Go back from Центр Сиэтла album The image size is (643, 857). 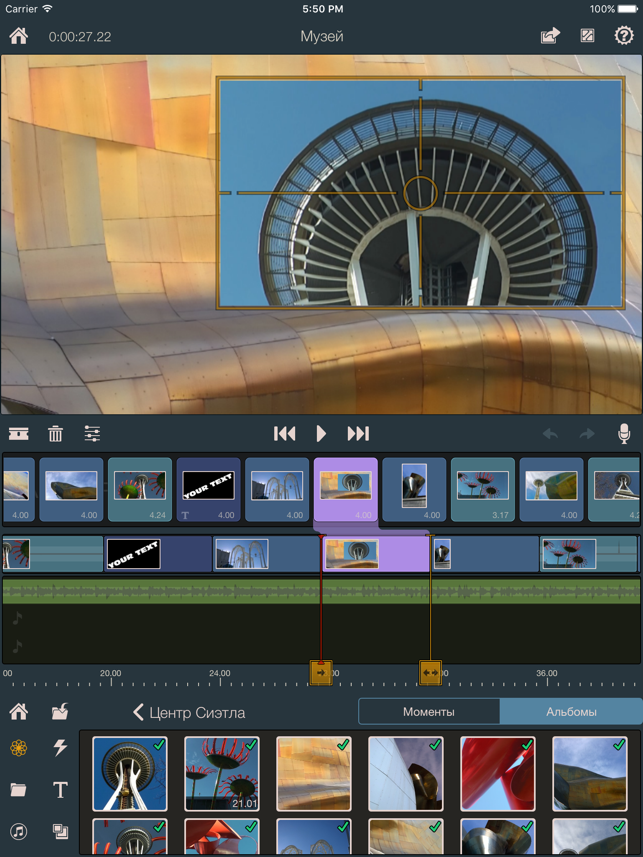click(139, 712)
